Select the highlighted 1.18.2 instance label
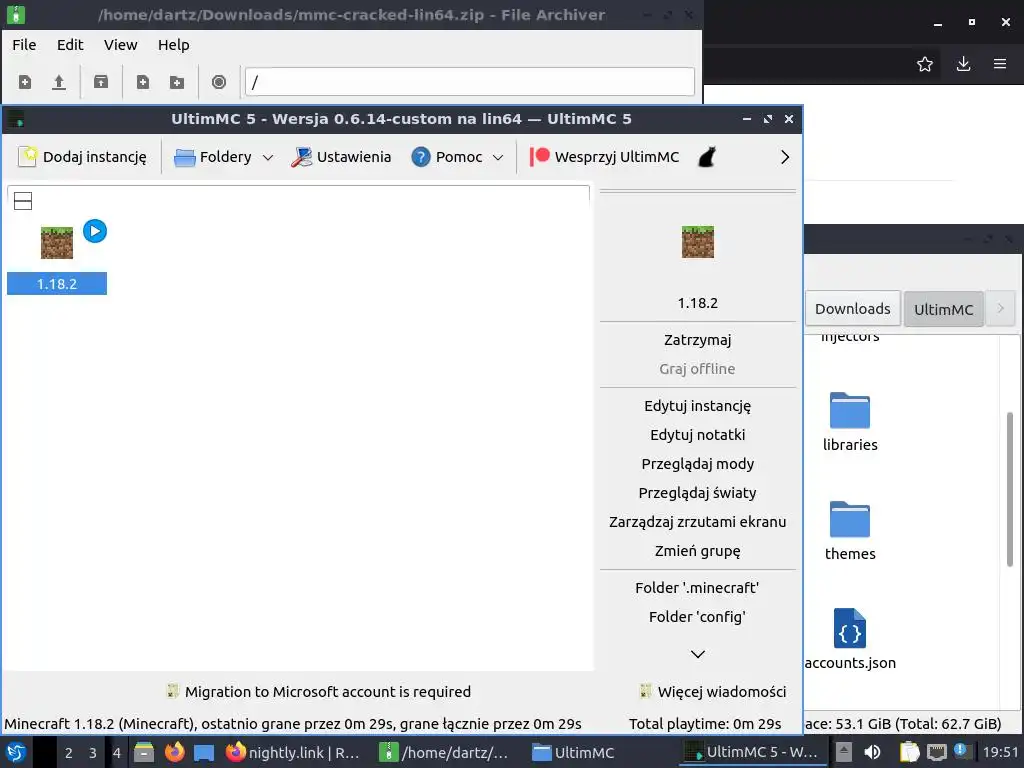This screenshot has height=768, width=1024. (57, 283)
